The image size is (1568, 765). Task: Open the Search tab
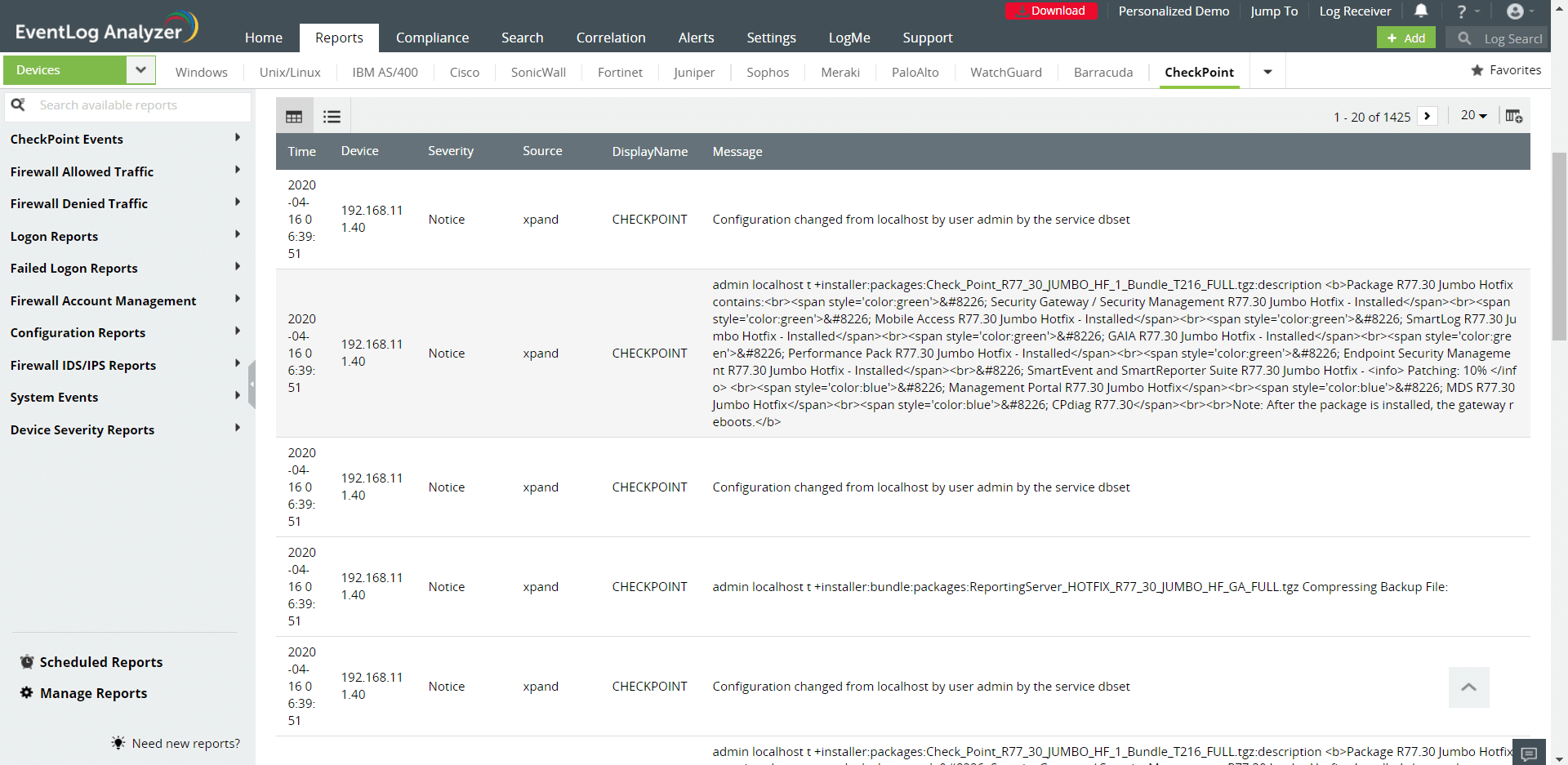click(523, 38)
